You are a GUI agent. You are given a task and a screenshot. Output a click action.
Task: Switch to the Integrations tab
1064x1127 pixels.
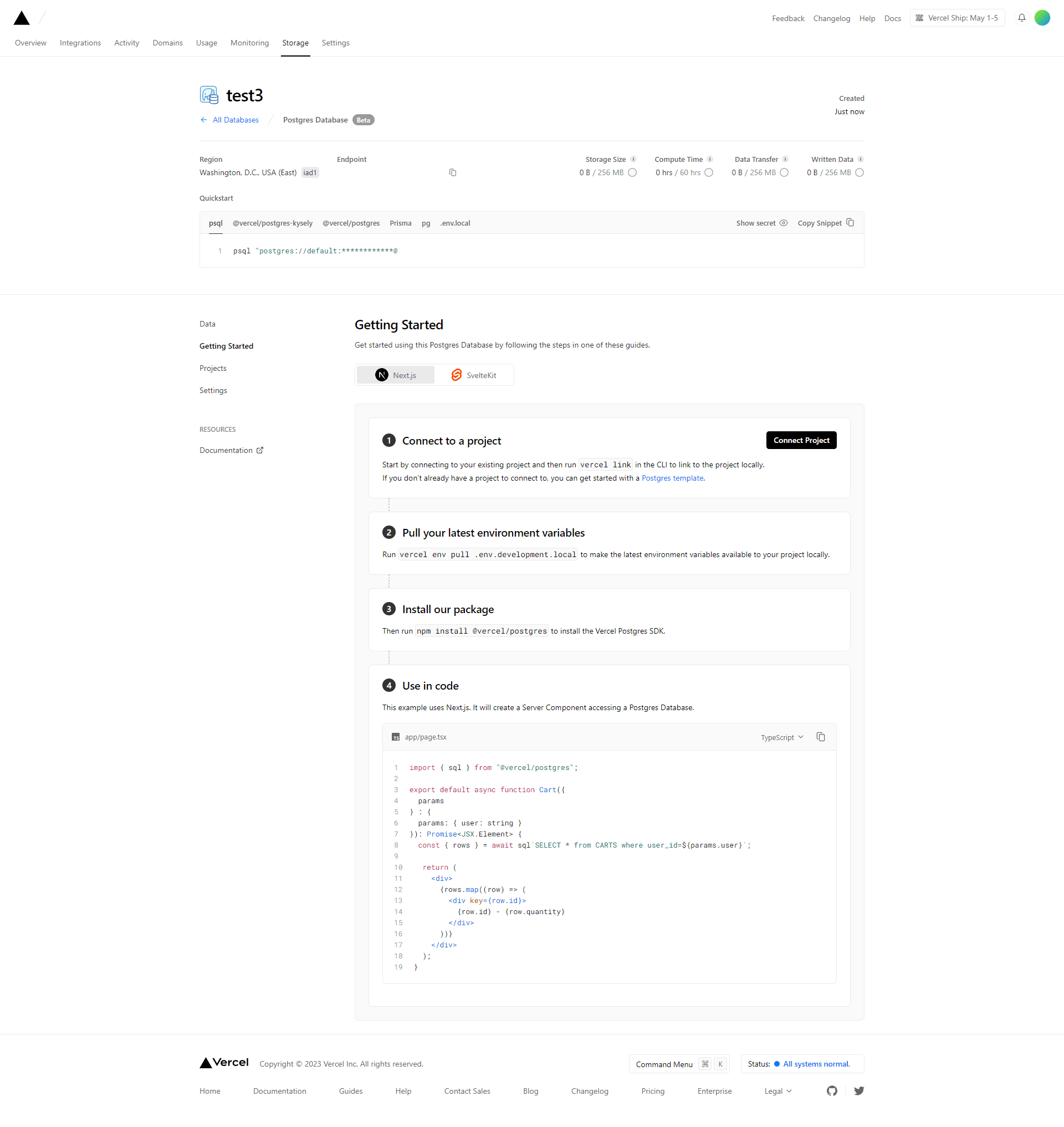click(80, 43)
